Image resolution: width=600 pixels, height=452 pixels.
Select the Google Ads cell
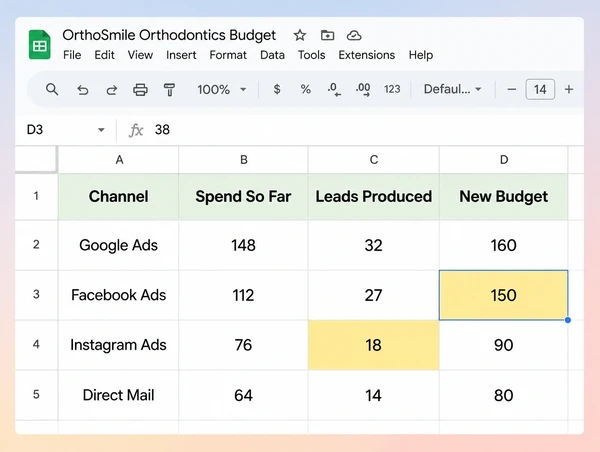119,245
